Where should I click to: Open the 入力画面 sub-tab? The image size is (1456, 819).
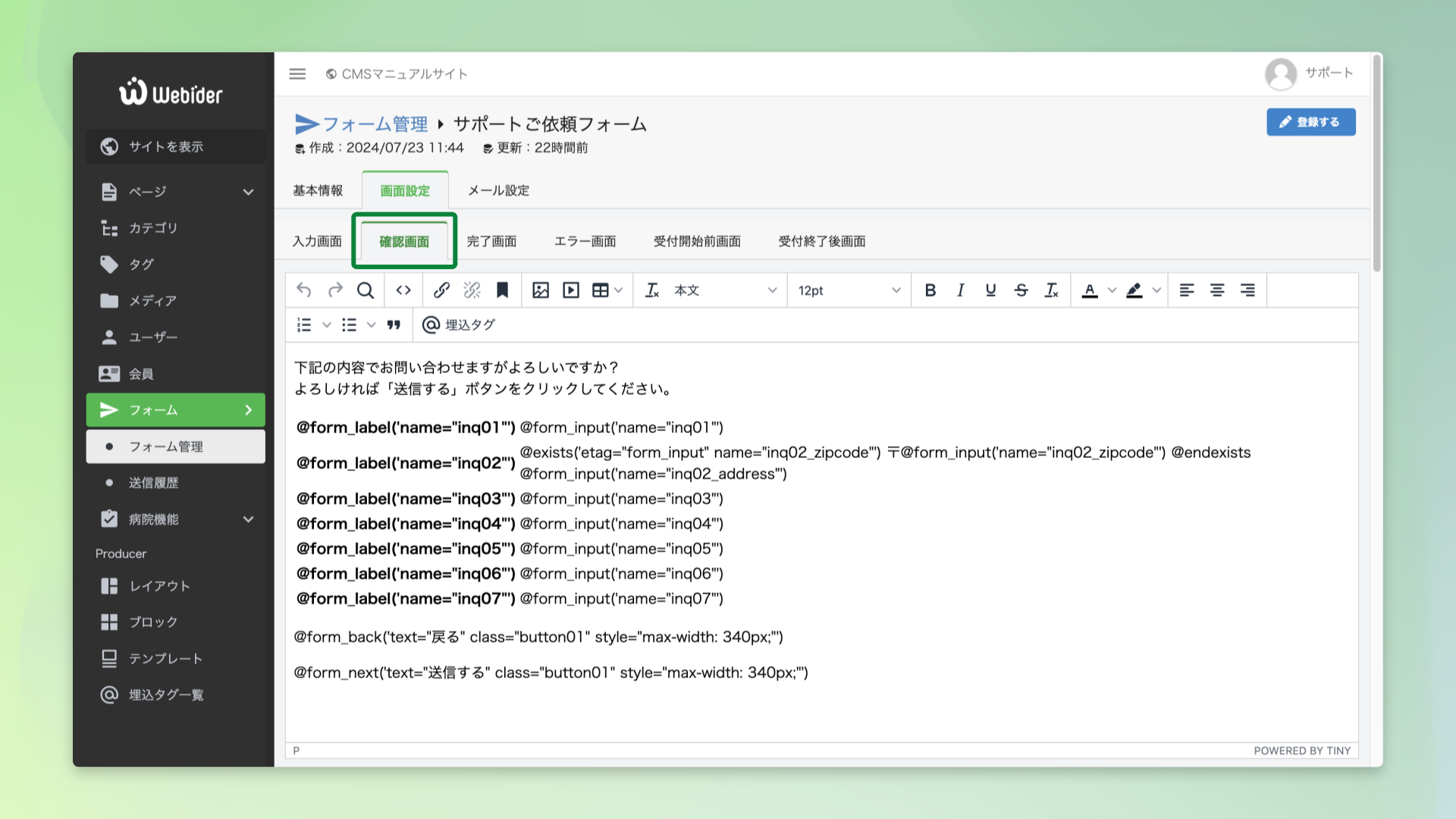317,241
